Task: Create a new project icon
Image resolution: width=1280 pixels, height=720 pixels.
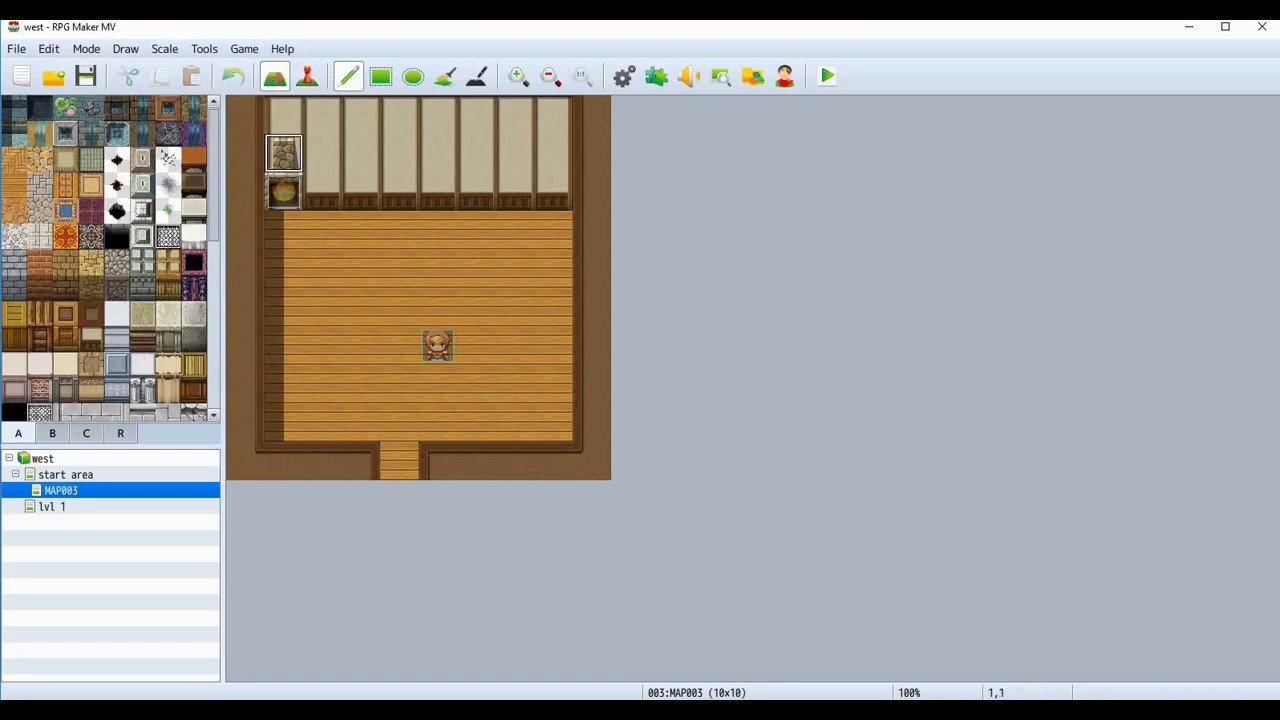Action: click(22, 76)
